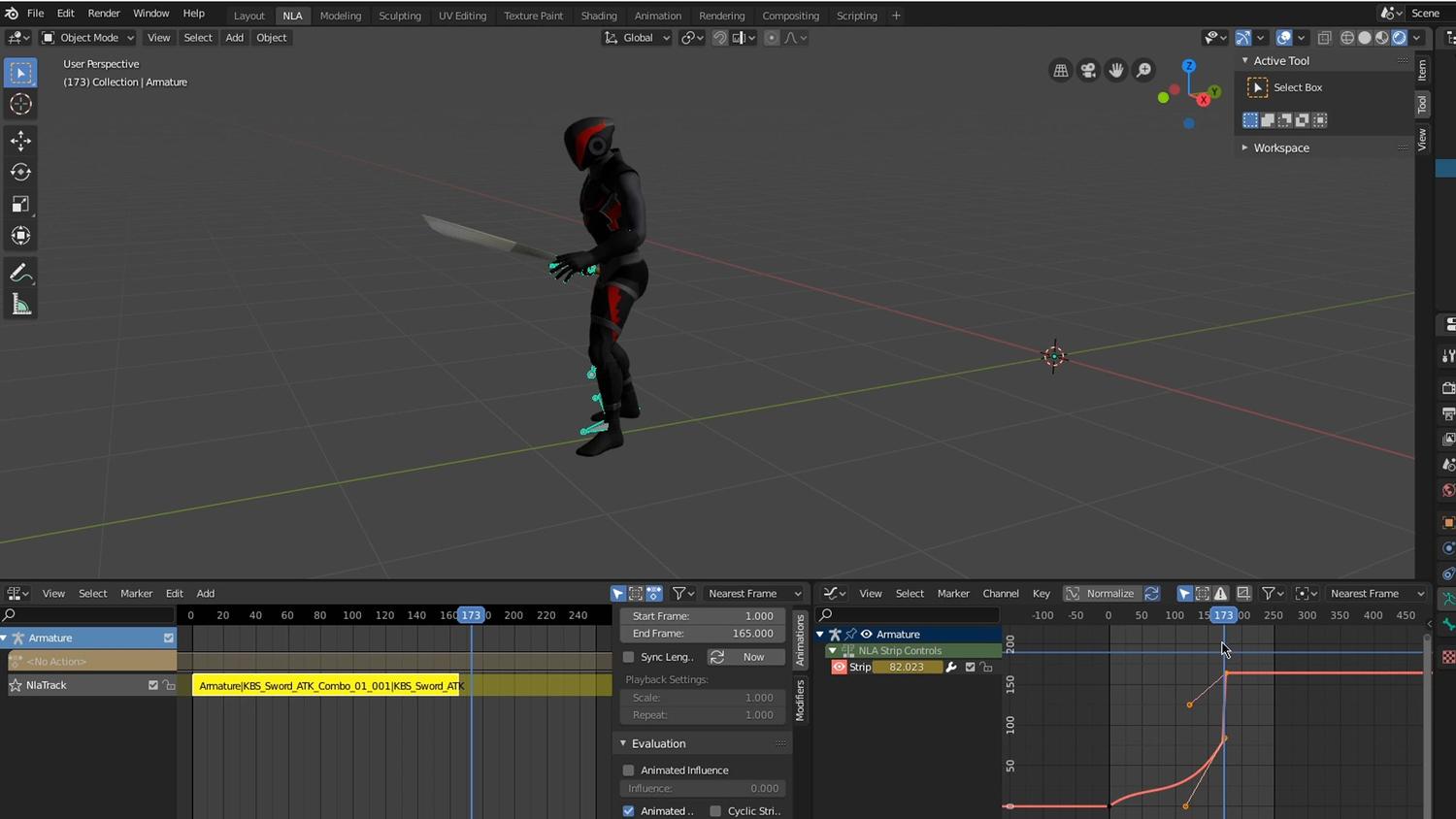Pick the Measure ruler tool
This screenshot has width=1456, height=819.
pos(20,307)
